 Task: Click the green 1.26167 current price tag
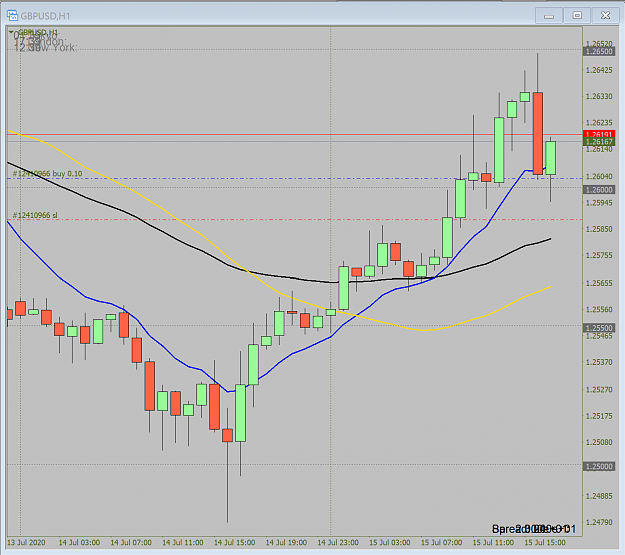599,142
